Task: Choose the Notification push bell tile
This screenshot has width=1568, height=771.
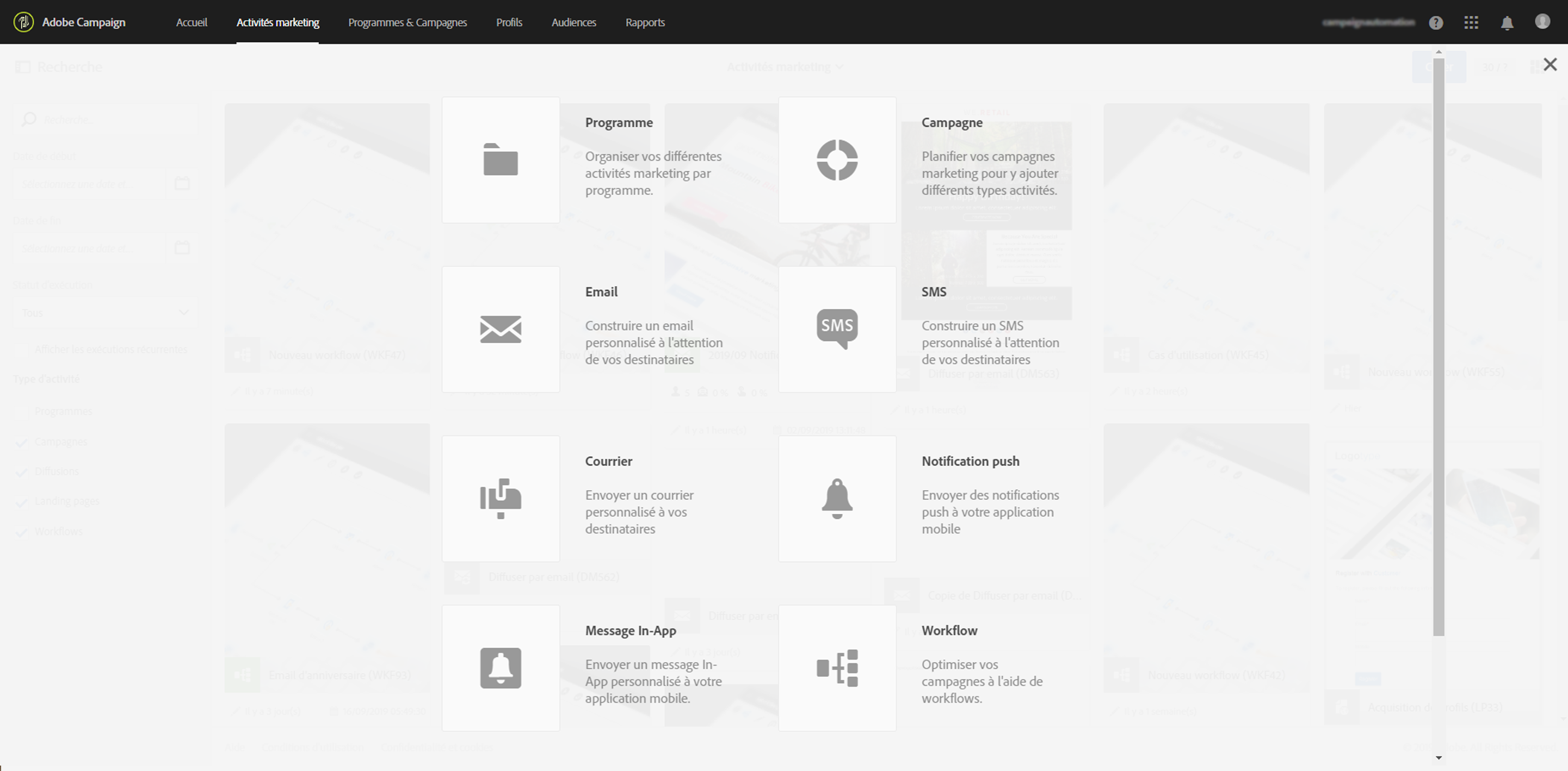Action: click(837, 499)
